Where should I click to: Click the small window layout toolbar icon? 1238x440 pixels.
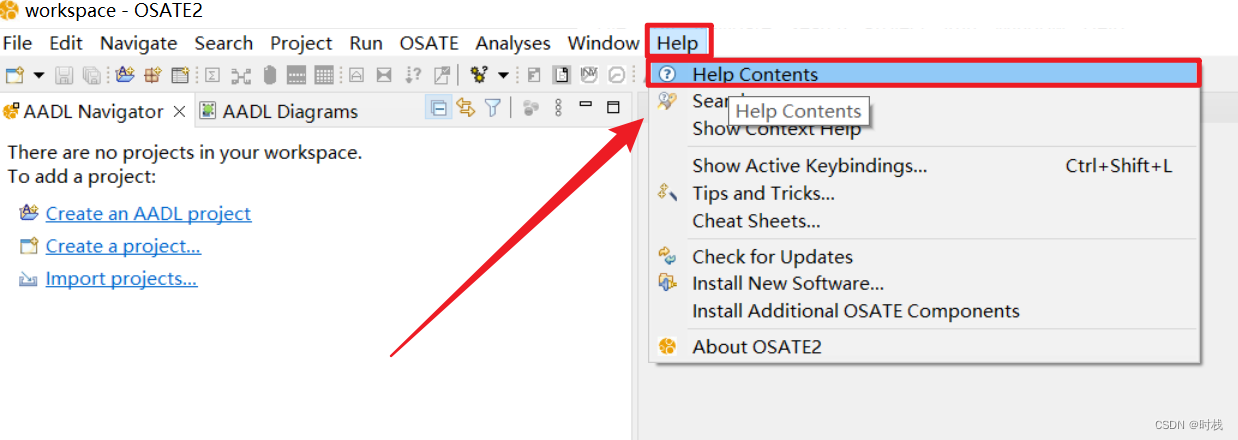(534, 75)
